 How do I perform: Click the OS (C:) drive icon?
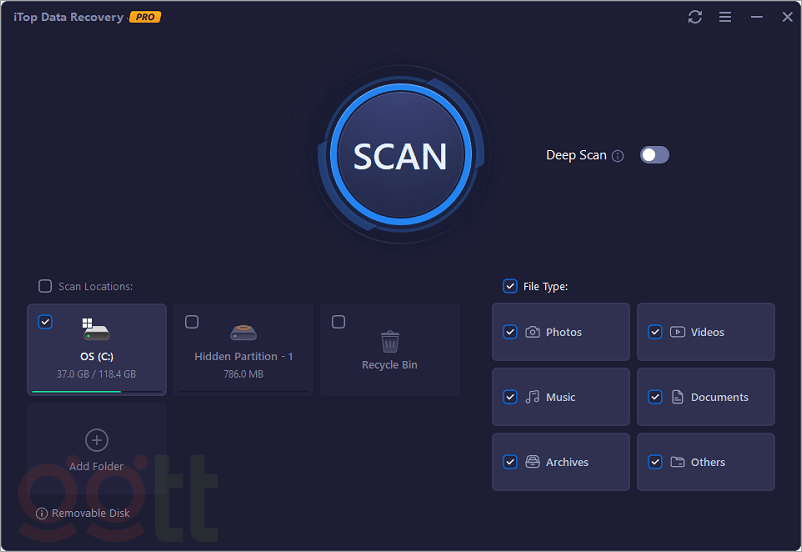click(96, 330)
